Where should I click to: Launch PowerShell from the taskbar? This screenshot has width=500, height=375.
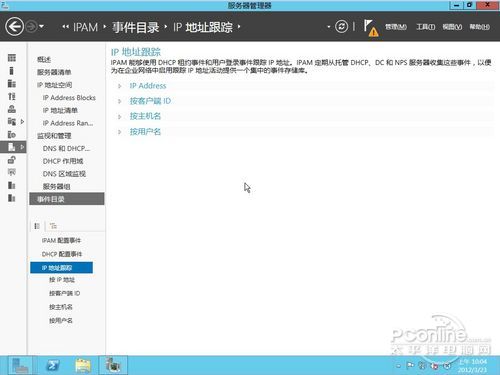pos(53,365)
